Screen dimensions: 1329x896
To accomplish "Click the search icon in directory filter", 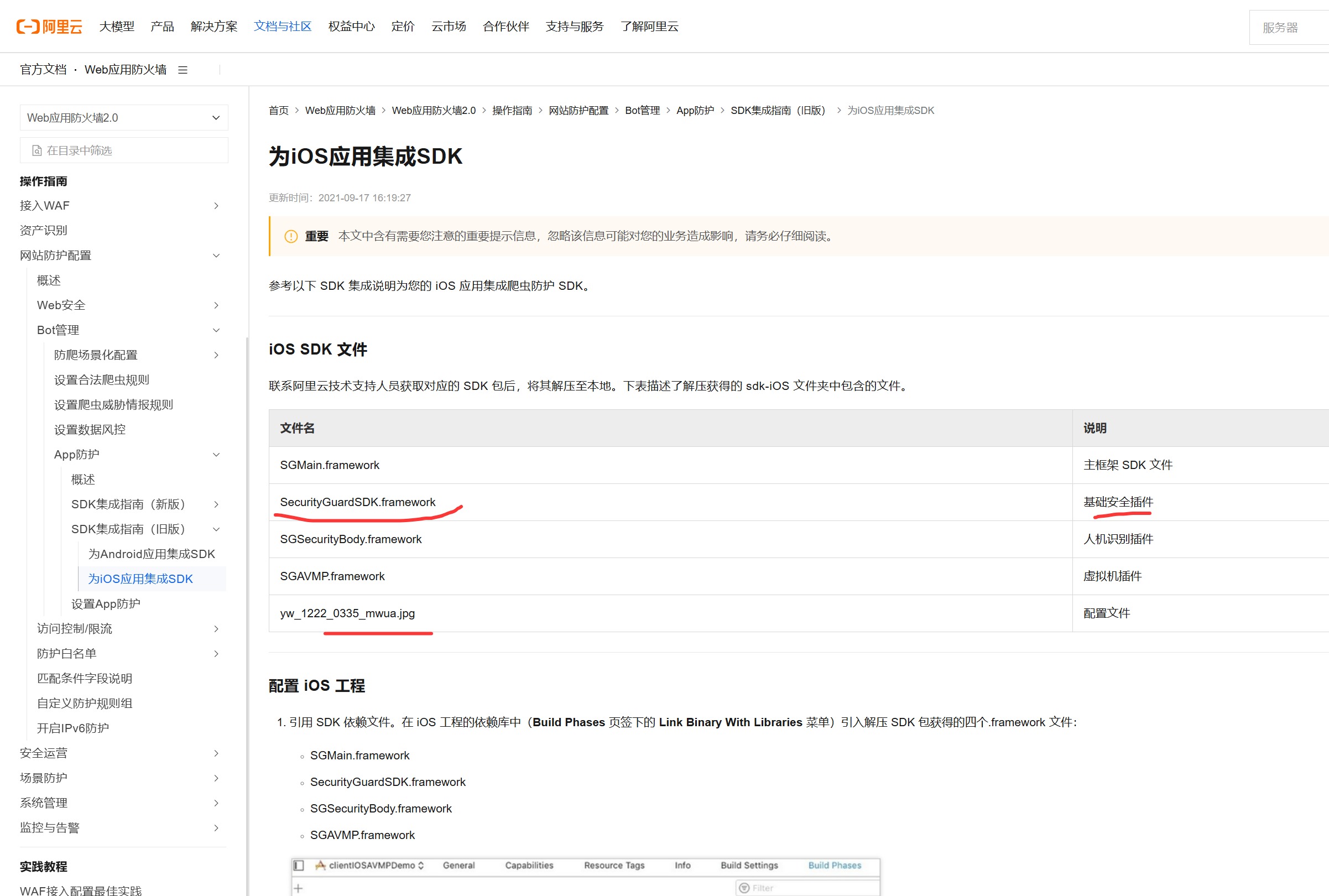I will [x=37, y=150].
